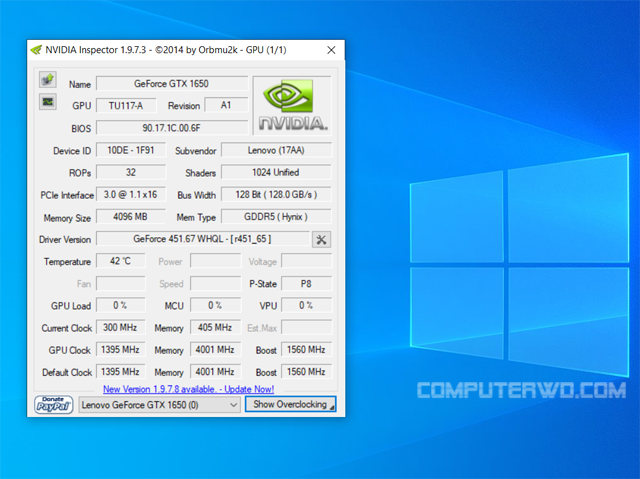Click the empty Speed field
The image size is (640, 479).
pyautogui.click(x=216, y=284)
